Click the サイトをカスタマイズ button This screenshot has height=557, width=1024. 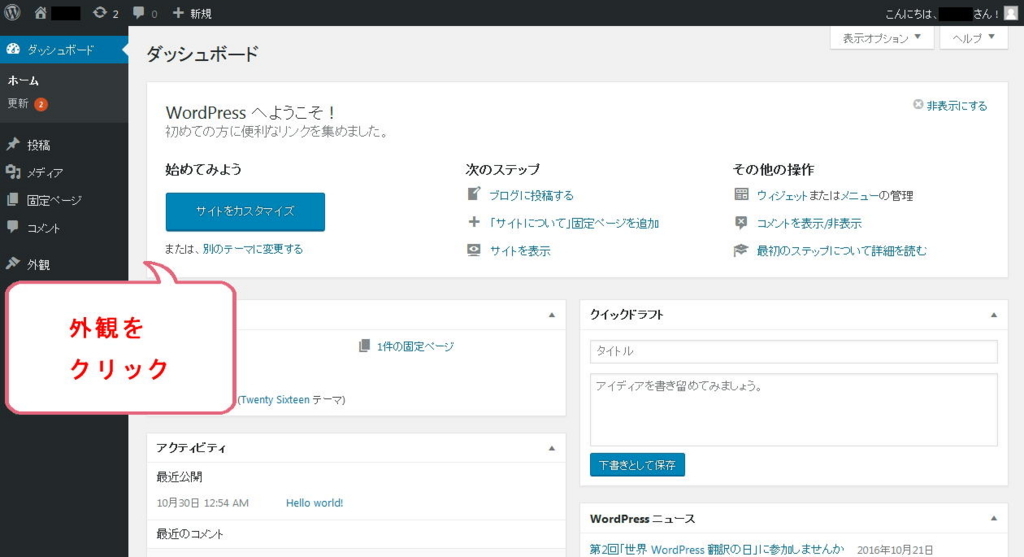[245, 212]
